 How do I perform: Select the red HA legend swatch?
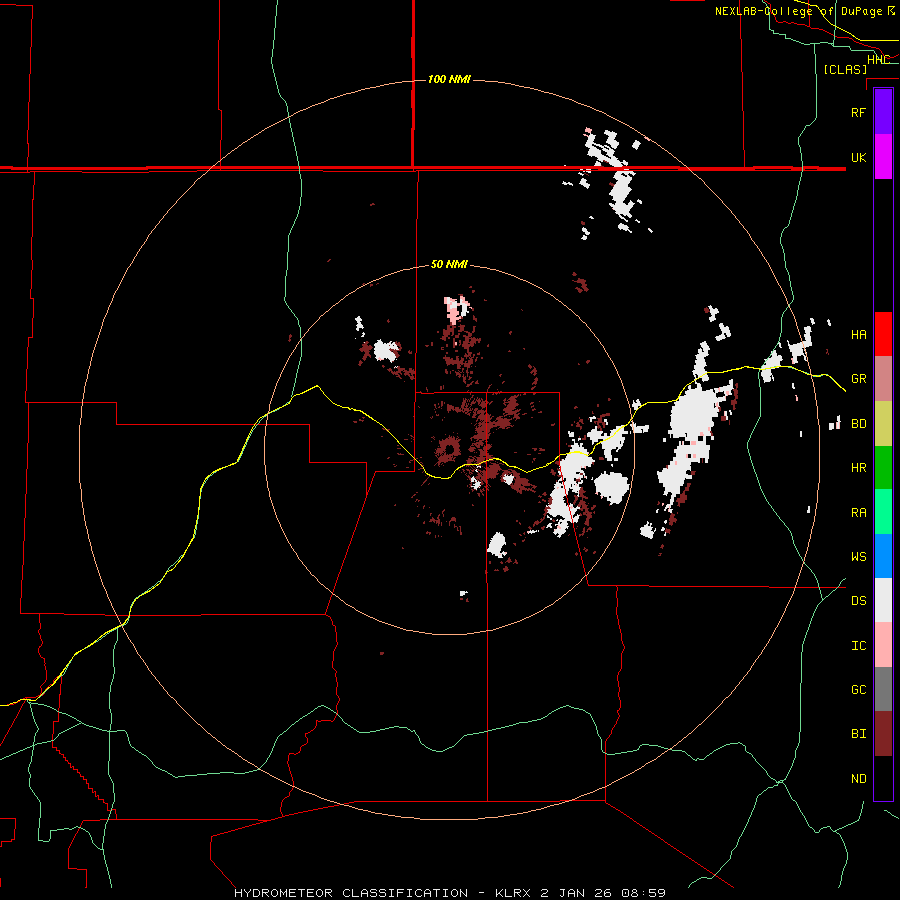tap(883, 334)
